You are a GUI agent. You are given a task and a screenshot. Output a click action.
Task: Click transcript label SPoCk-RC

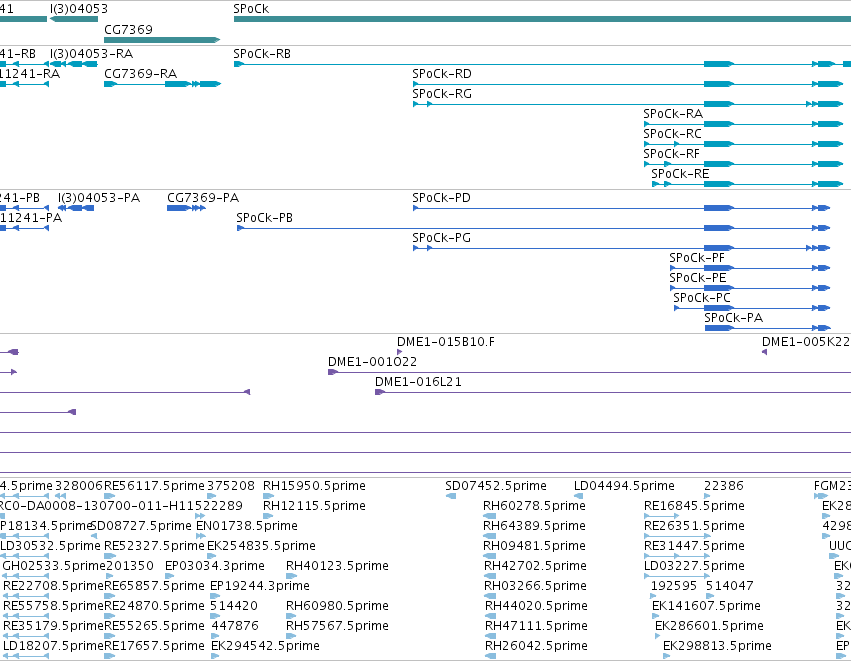672,134
